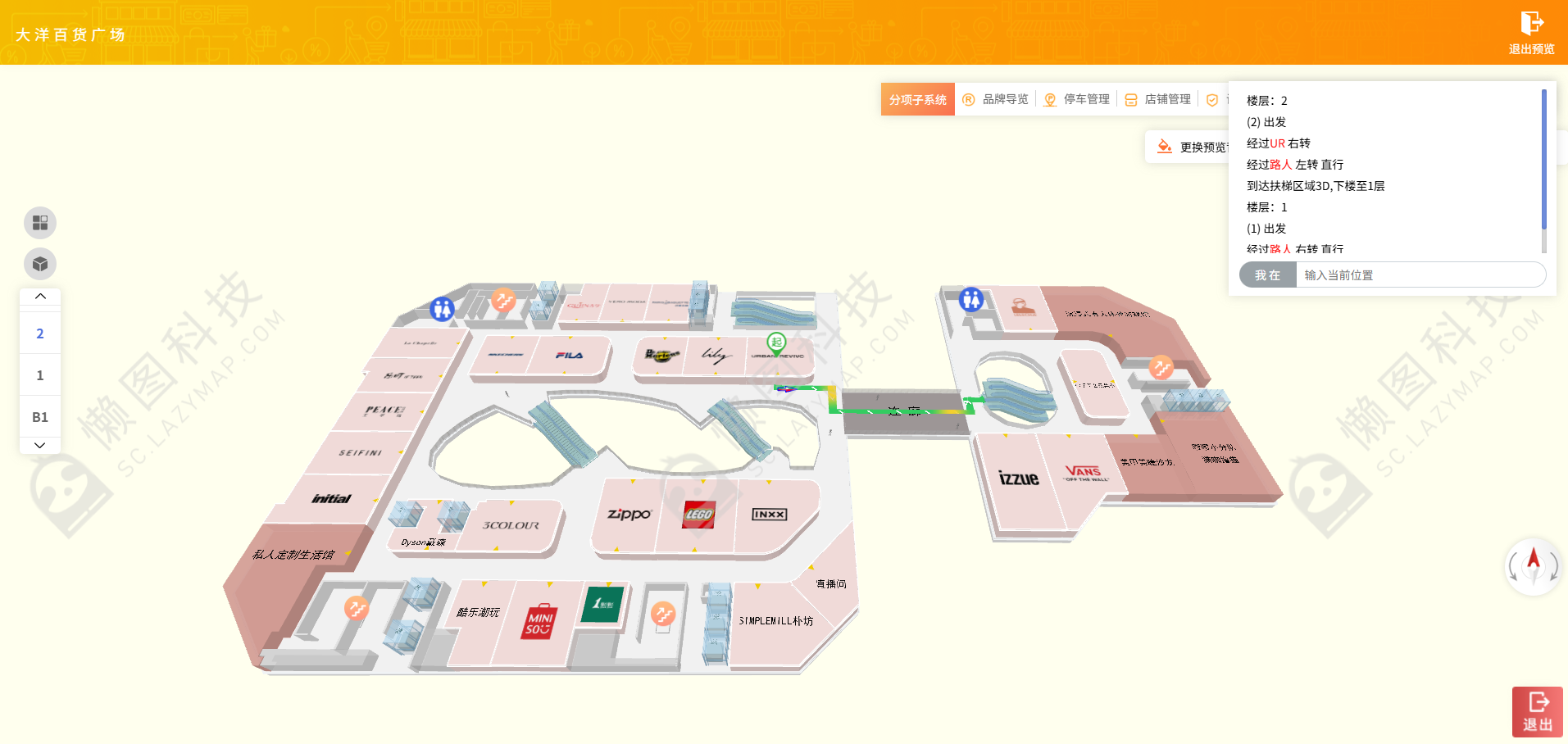The height and width of the screenshot is (744, 1568).
Task: Click the restroom icon in right building
Action: pyautogui.click(x=971, y=299)
